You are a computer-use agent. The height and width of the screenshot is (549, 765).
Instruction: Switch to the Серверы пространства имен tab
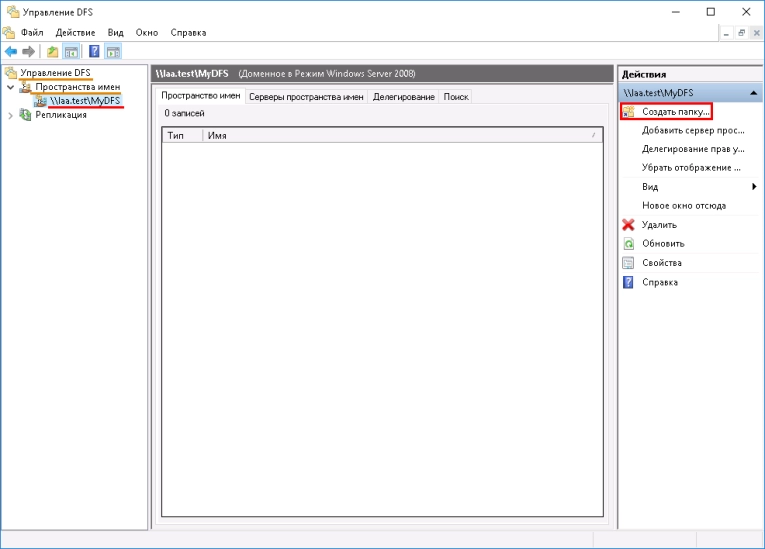click(306, 97)
